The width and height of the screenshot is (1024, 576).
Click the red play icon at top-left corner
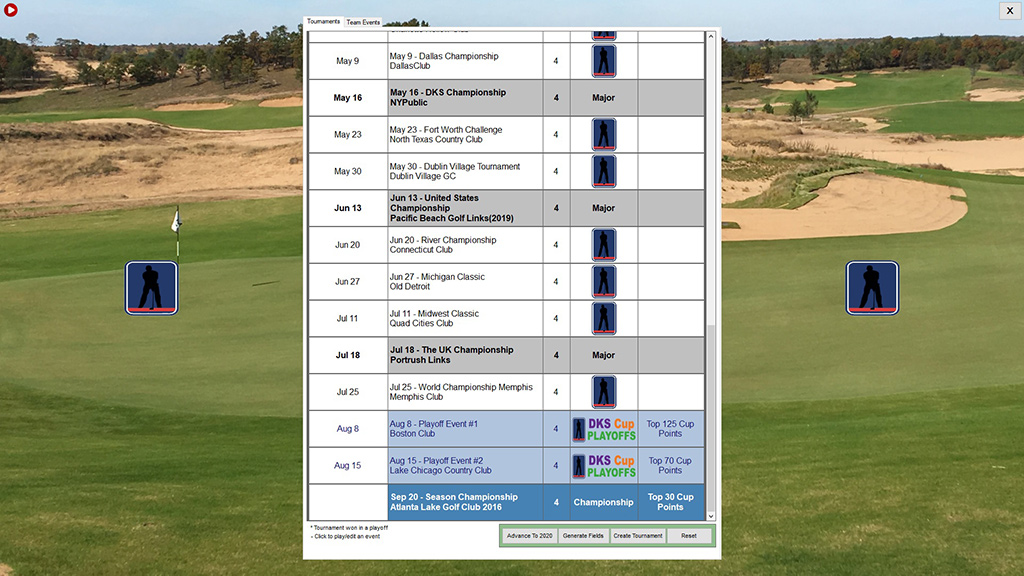[10, 10]
